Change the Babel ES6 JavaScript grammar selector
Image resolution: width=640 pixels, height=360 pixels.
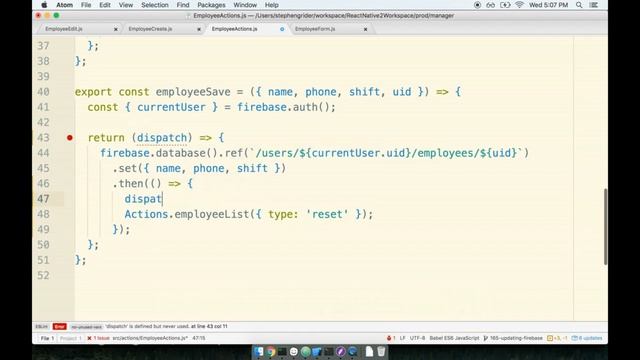tap(454, 338)
